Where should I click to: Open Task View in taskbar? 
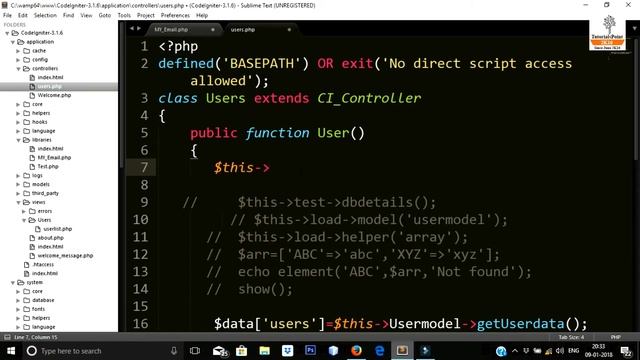pyautogui.click(x=195, y=351)
